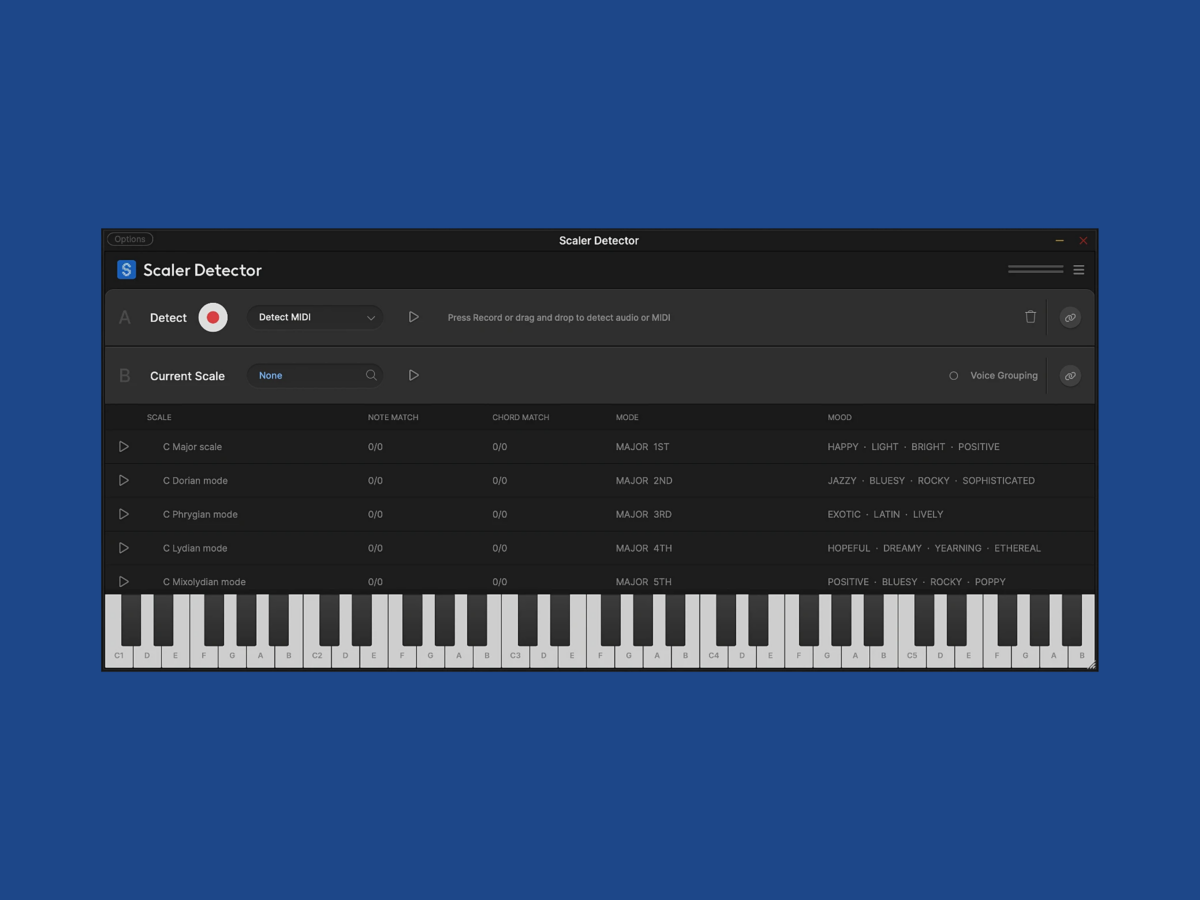This screenshot has width=1200, height=900.
Task: Enable the Voice Grouping radio toggle
Action: pyautogui.click(x=953, y=376)
